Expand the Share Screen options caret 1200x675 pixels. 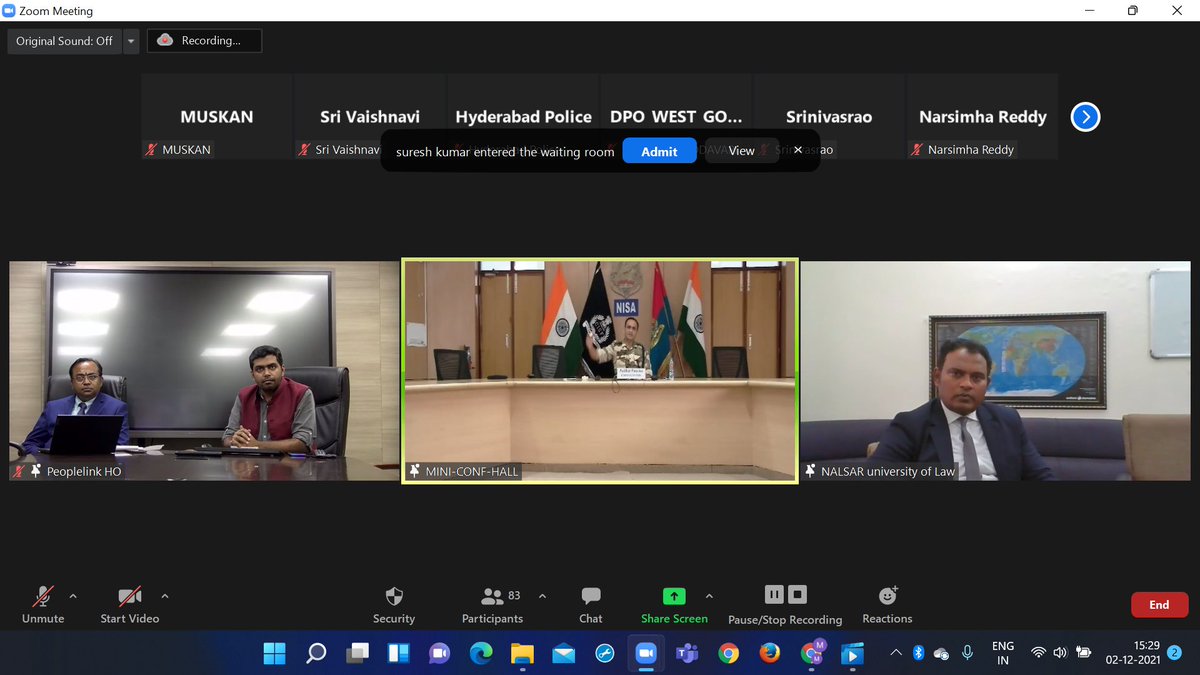pyautogui.click(x=709, y=596)
